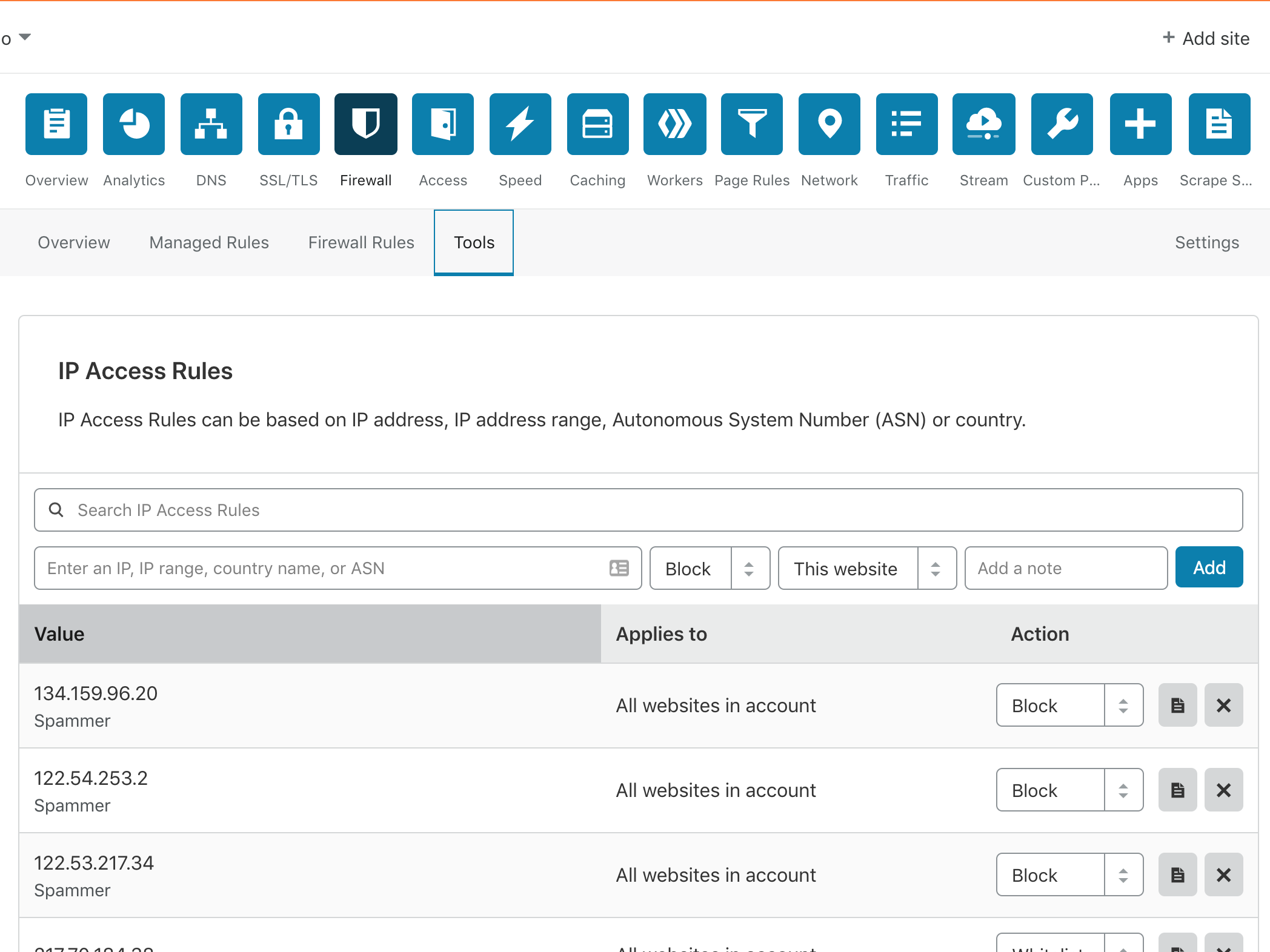Screen dimensions: 1270x952
Task: Open the DNS section icon
Action: pos(211,124)
